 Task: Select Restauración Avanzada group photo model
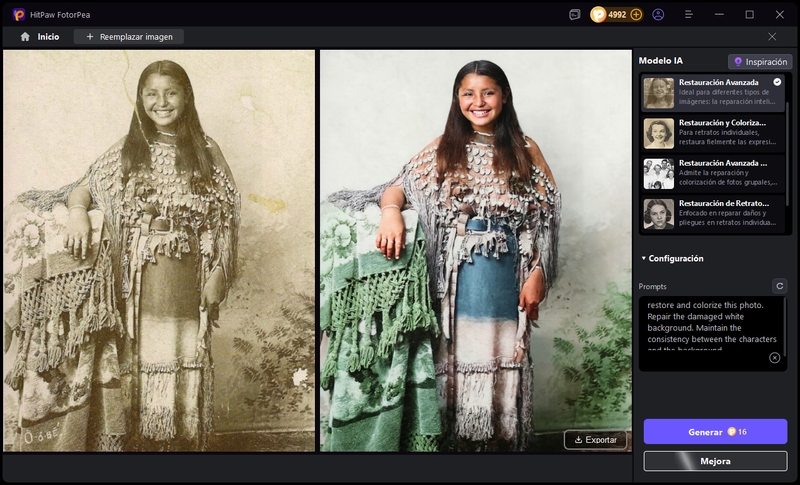point(712,173)
